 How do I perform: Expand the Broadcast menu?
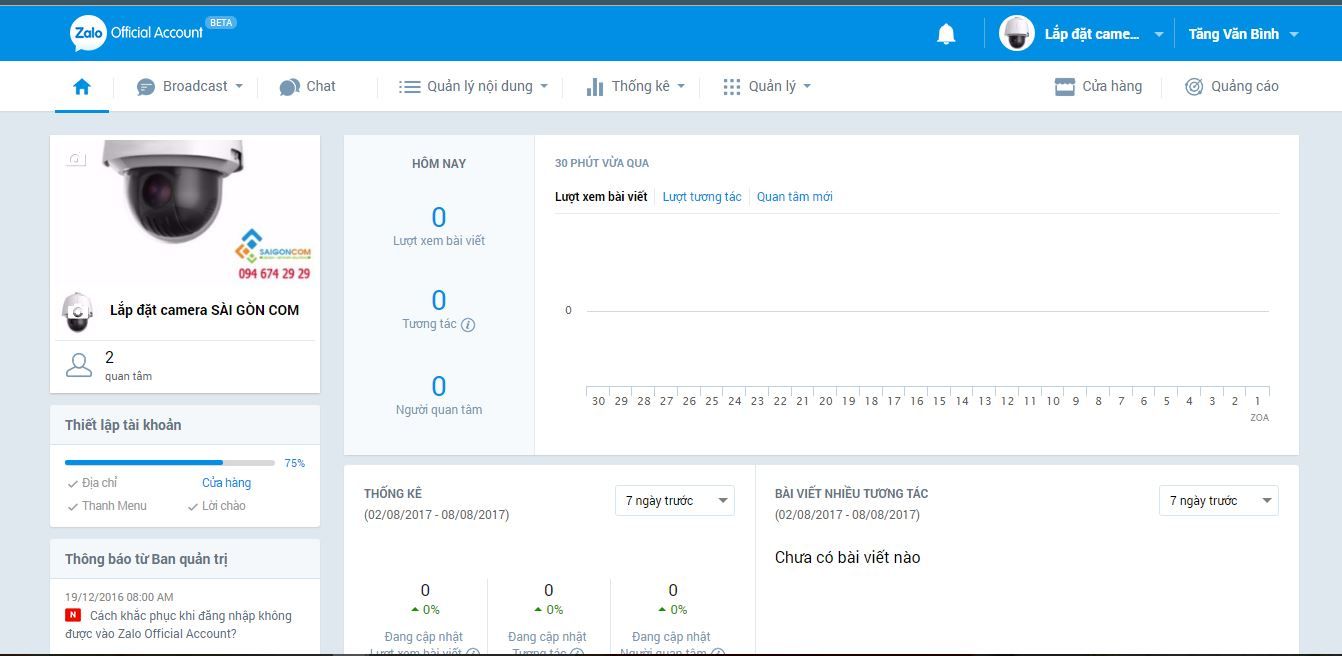point(190,87)
